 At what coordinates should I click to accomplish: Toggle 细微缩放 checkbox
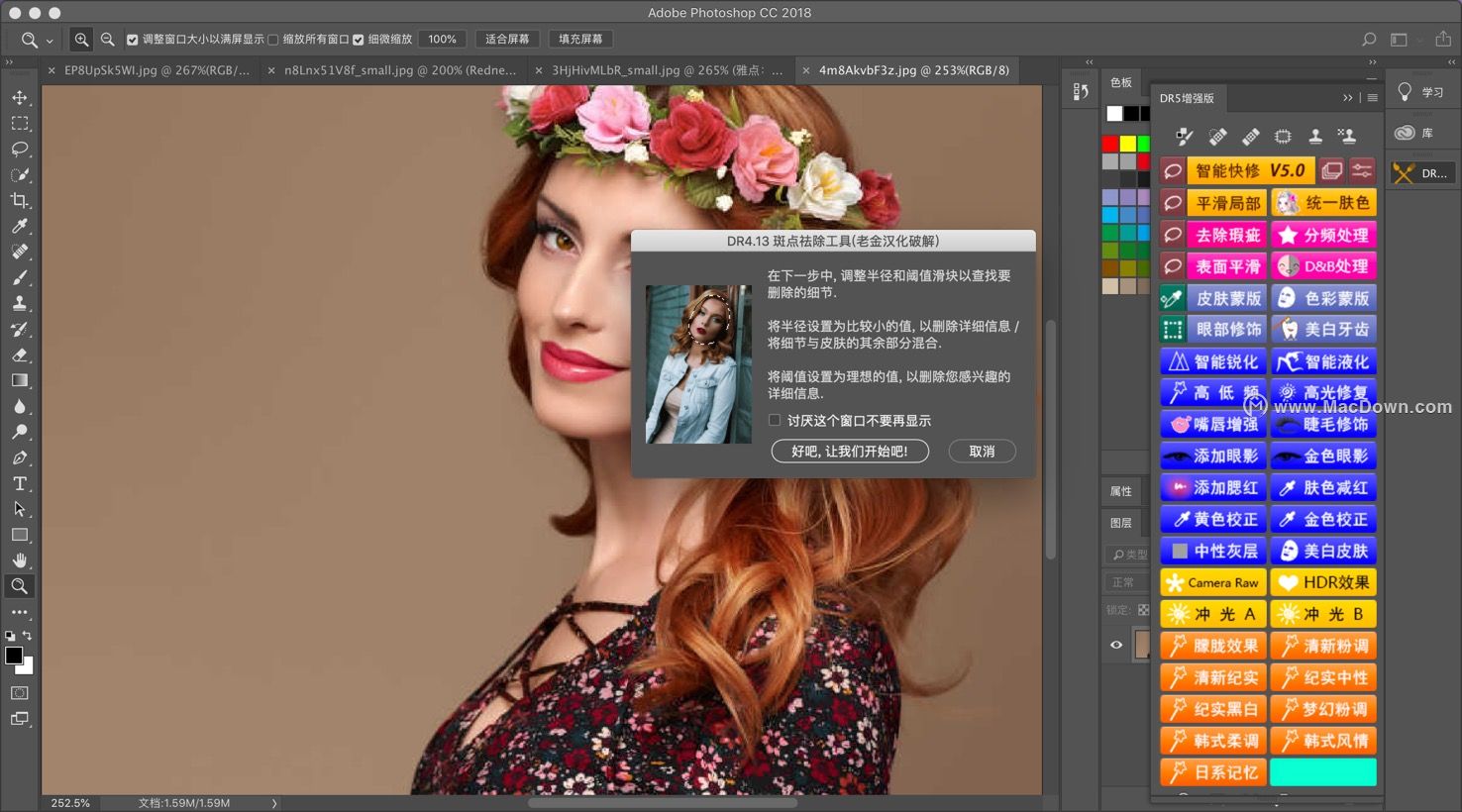coord(359,40)
